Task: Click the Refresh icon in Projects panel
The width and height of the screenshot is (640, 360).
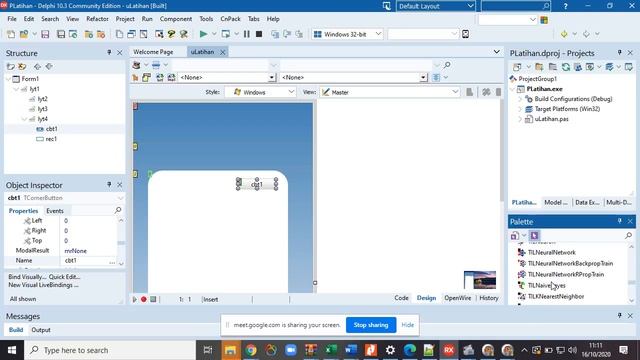Action: click(x=566, y=67)
